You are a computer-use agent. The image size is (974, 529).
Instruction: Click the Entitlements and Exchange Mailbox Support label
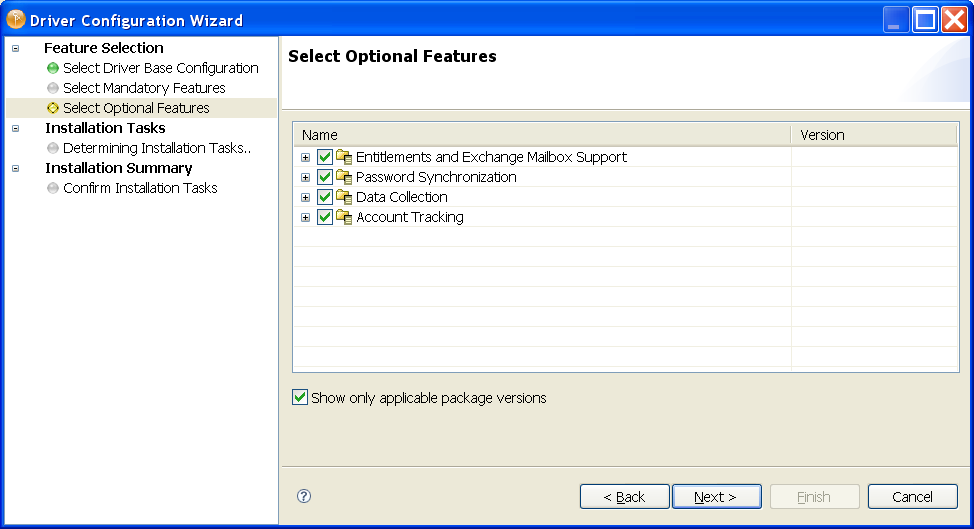(x=491, y=157)
